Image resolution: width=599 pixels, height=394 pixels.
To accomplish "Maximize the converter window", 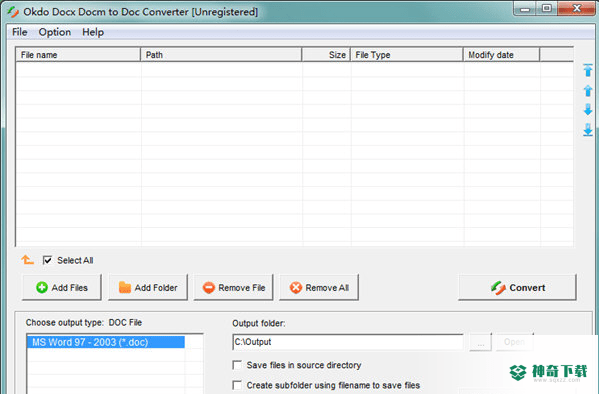I will tap(547, 8).
